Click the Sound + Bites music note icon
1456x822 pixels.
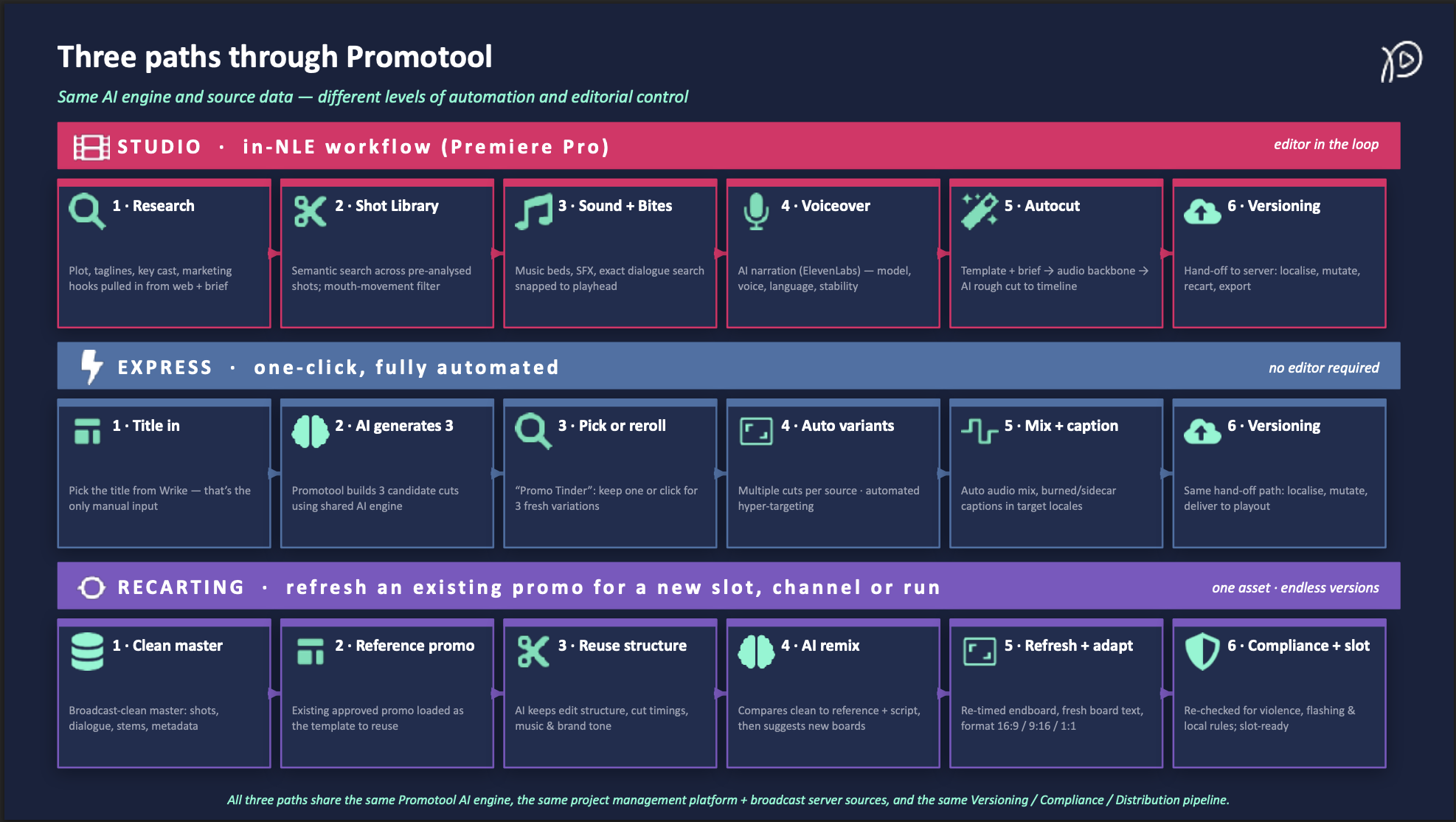[533, 212]
